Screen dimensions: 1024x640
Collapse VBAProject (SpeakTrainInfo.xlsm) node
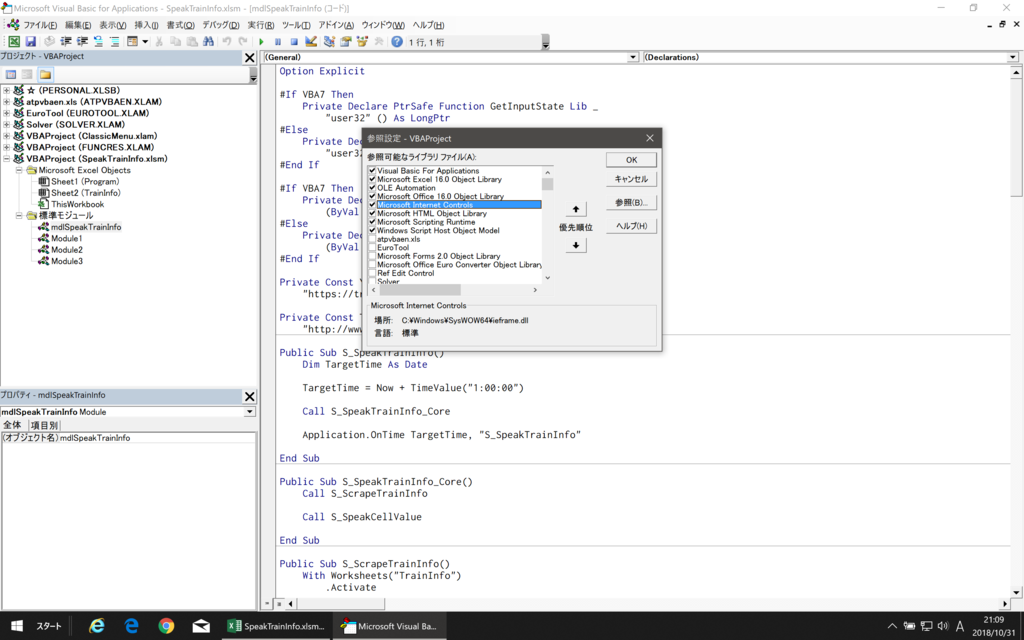[x=7, y=159]
